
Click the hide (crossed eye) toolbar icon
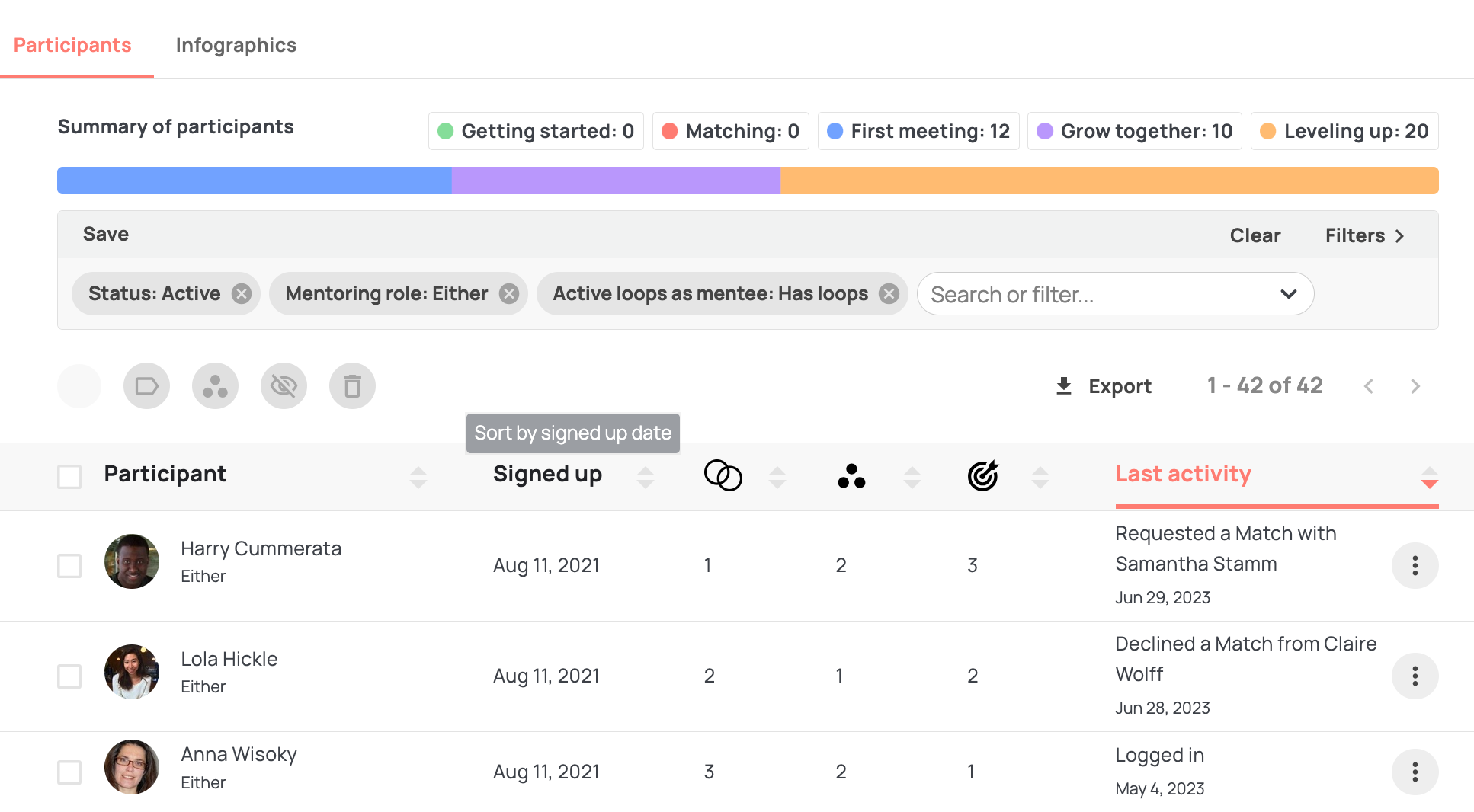click(x=284, y=386)
